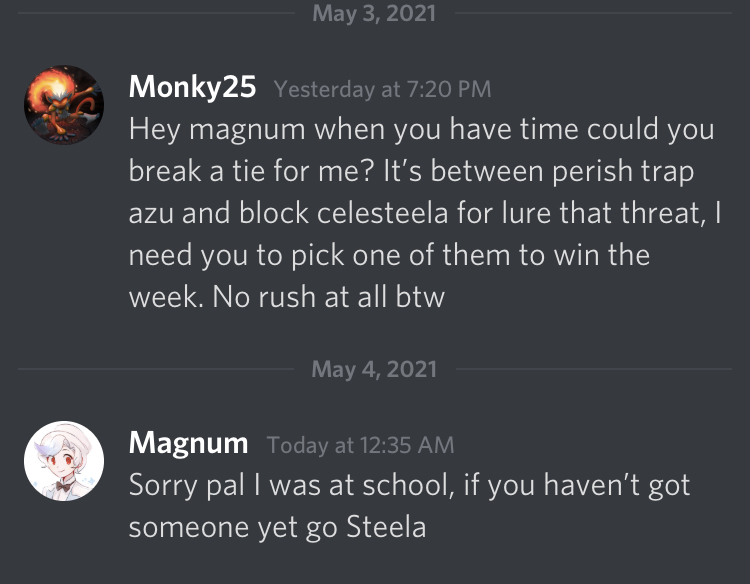Click the May 4, 2021 date divider
Image resolution: width=750 pixels, height=584 pixels.
tap(374, 369)
